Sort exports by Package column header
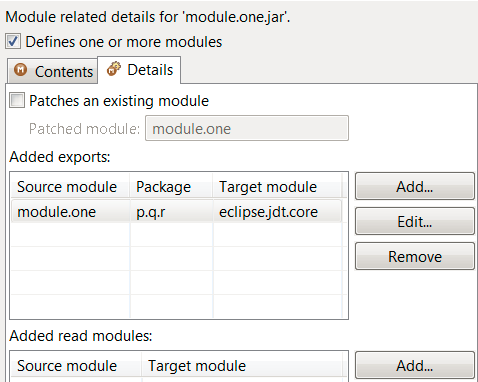This screenshot has height=382, width=478. (171, 187)
